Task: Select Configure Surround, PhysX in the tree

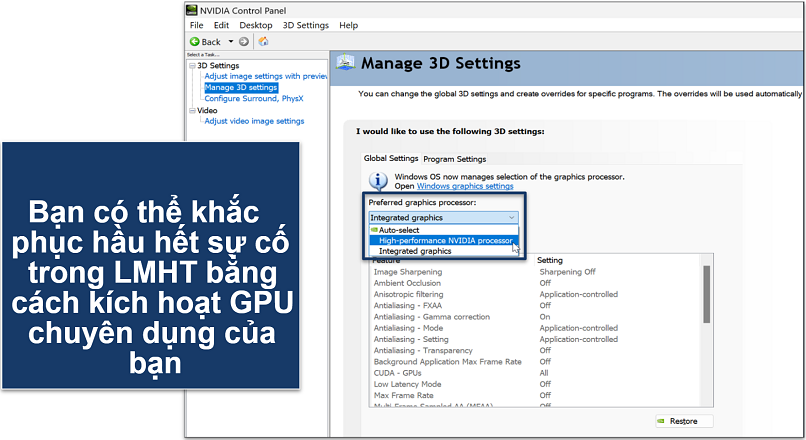Action: coord(253,98)
